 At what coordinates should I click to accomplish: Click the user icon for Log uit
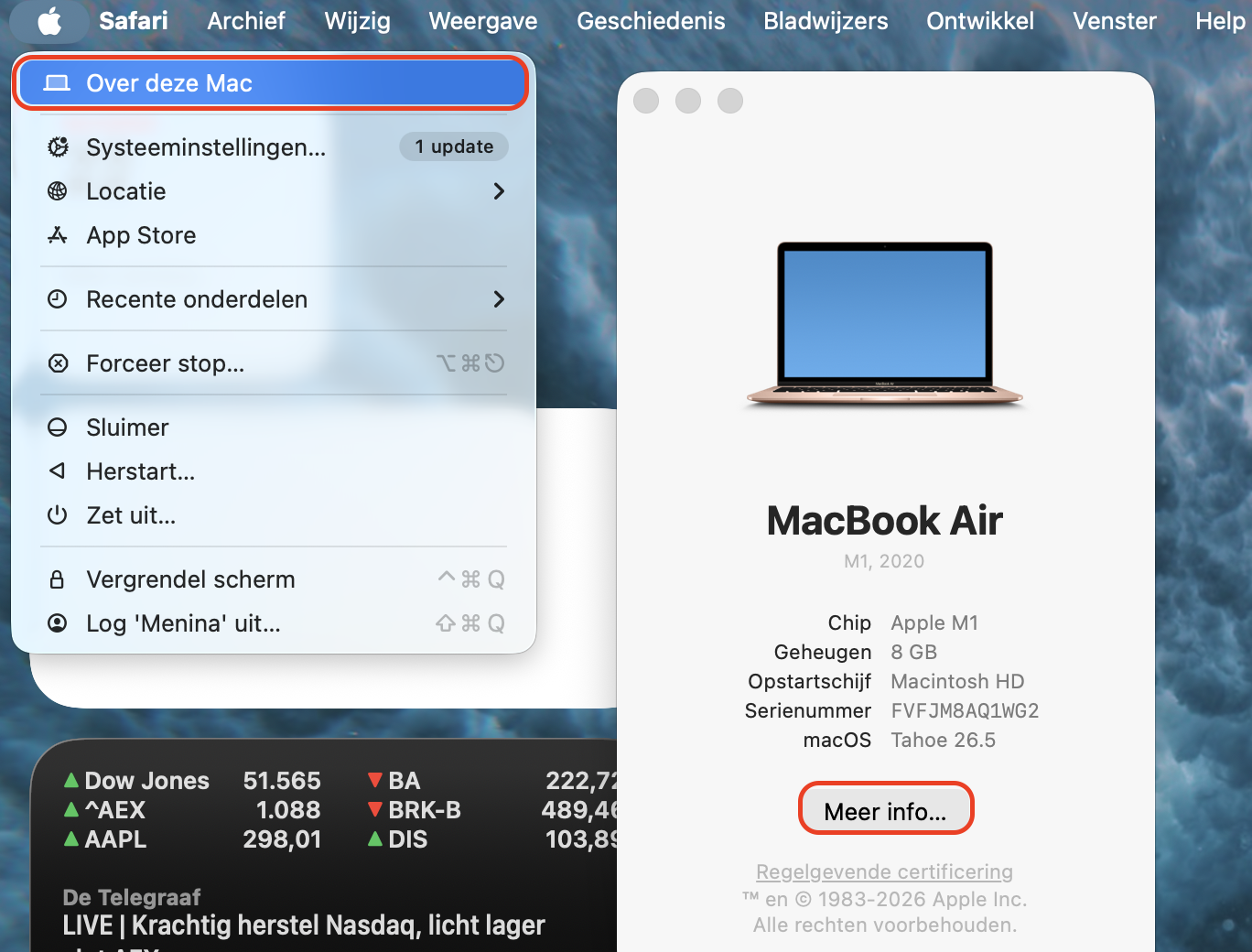(58, 623)
